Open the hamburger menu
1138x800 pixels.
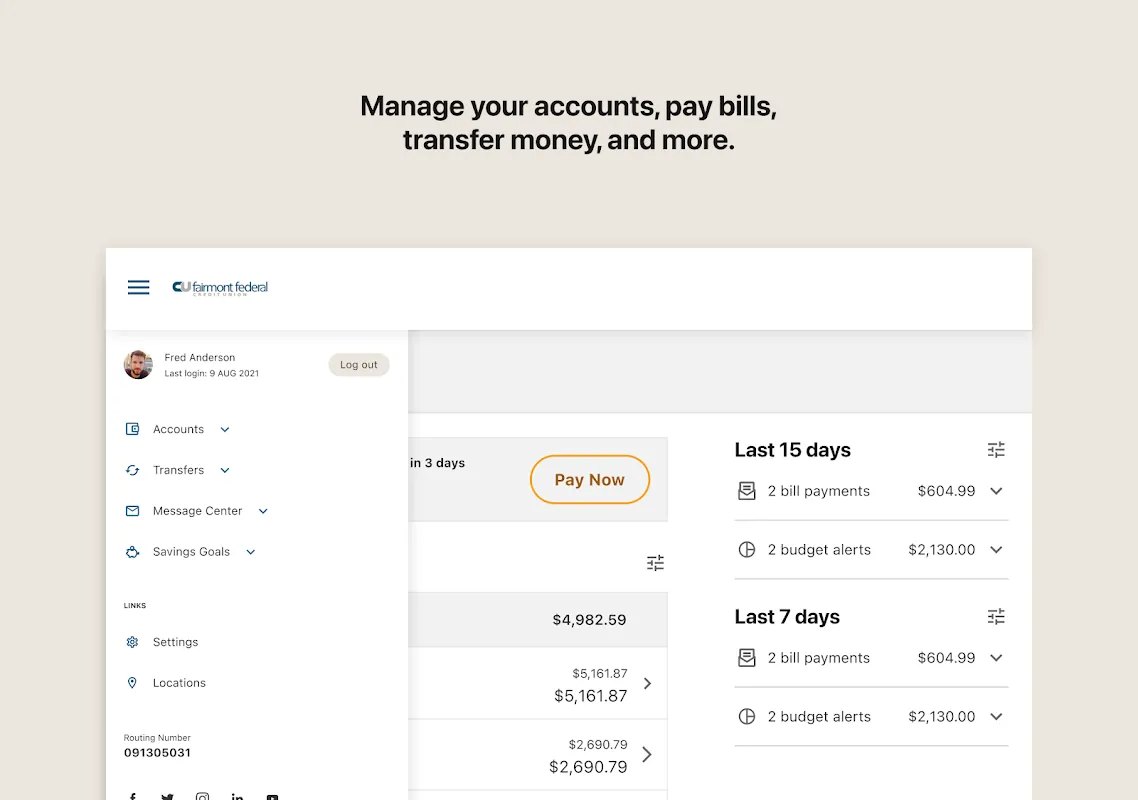pos(139,288)
